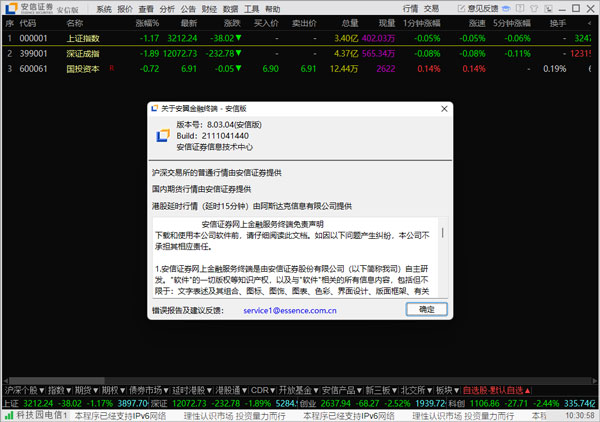This screenshot has height=422, width=600.
Task: Expand the 指数 dropdown tab
Action: coord(60,390)
